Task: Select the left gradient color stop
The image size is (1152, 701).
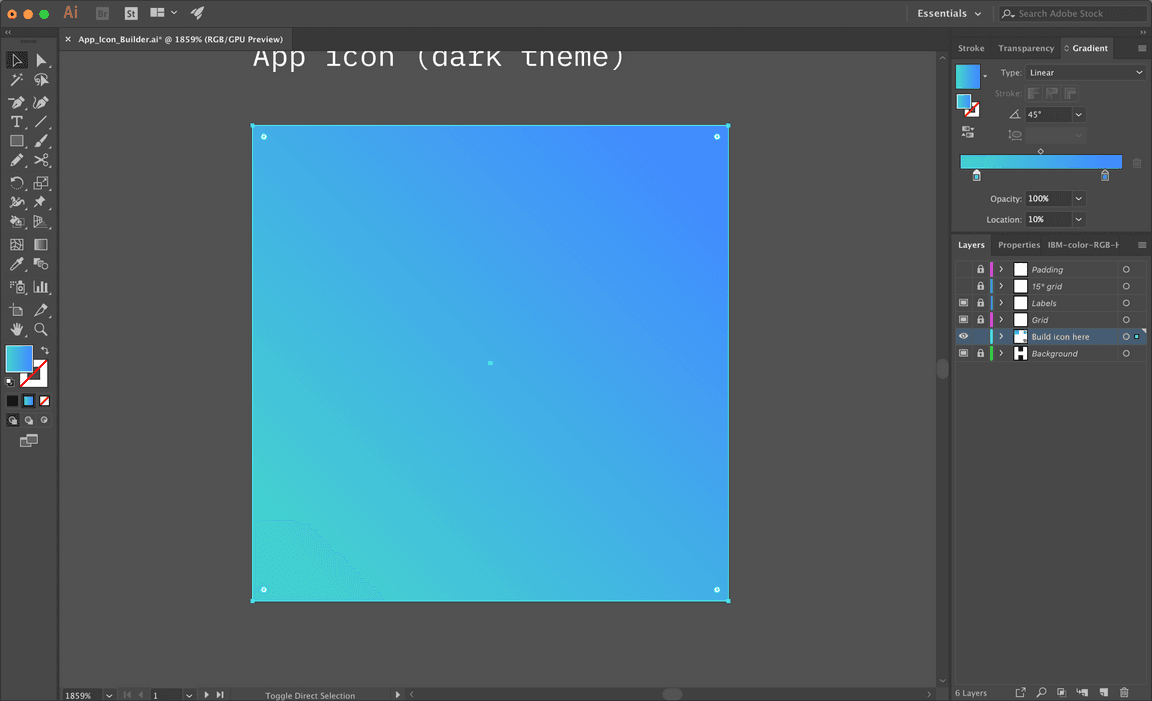Action: pyautogui.click(x=977, y=174)
